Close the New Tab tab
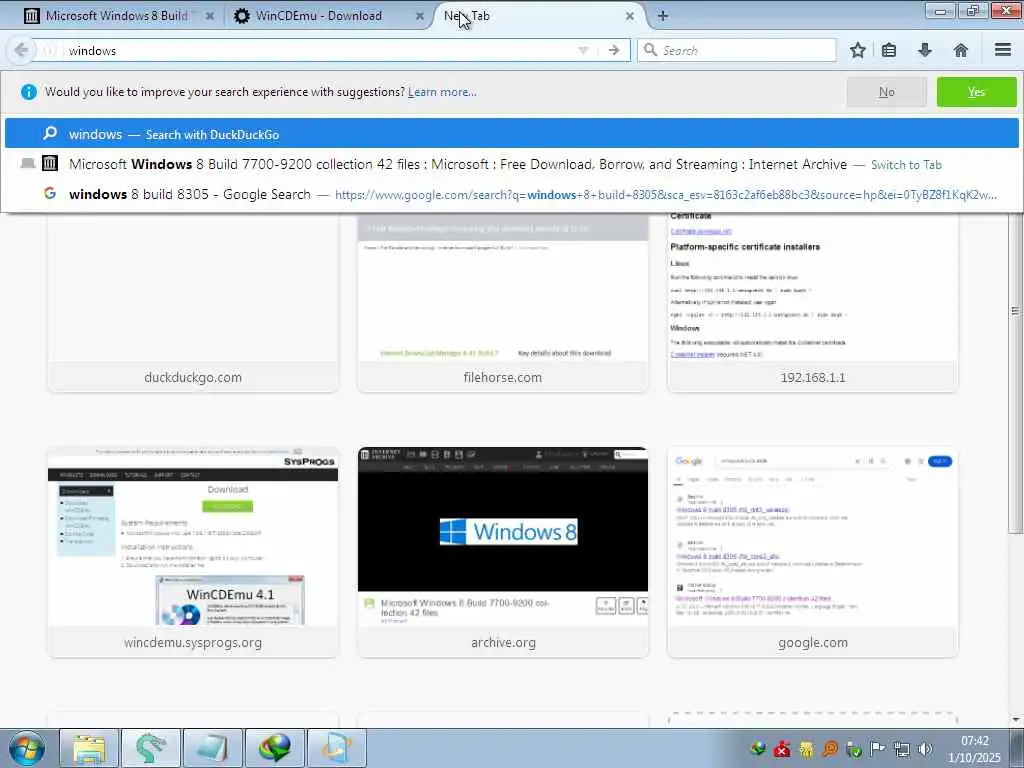The height and width of the screenshot is (768, 1024). point(630,16)
